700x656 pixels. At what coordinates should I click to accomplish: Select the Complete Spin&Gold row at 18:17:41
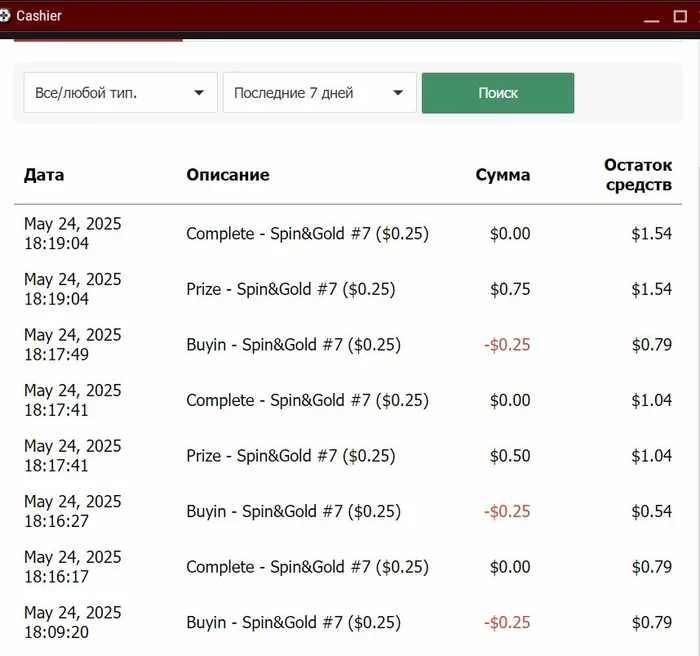pos(307,401)
